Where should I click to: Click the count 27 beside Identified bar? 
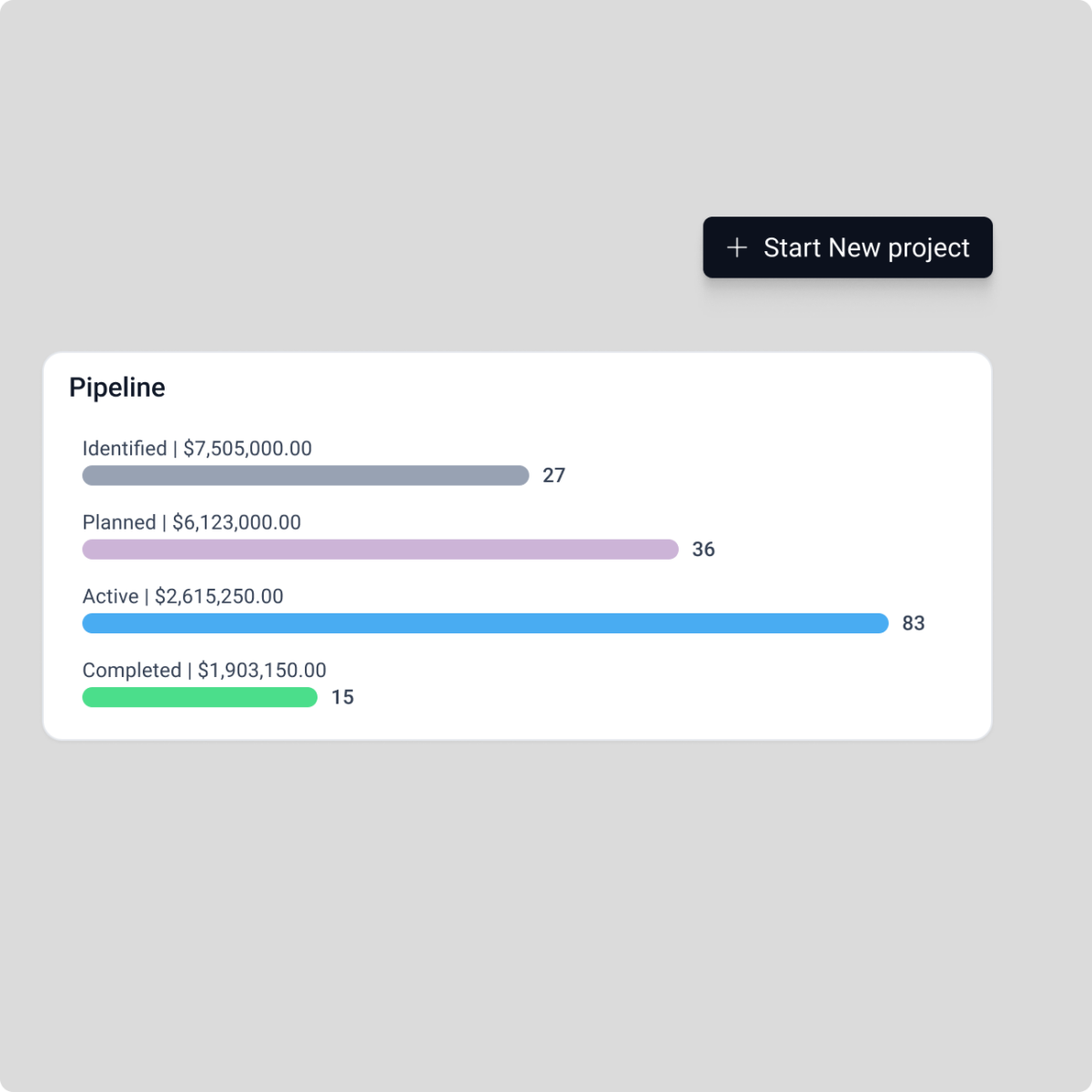(554, 475)
